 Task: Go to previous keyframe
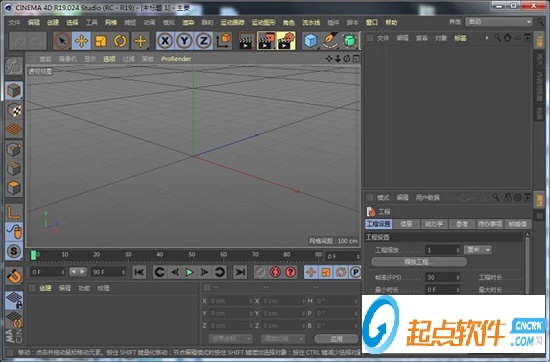(x=160, y=272)
